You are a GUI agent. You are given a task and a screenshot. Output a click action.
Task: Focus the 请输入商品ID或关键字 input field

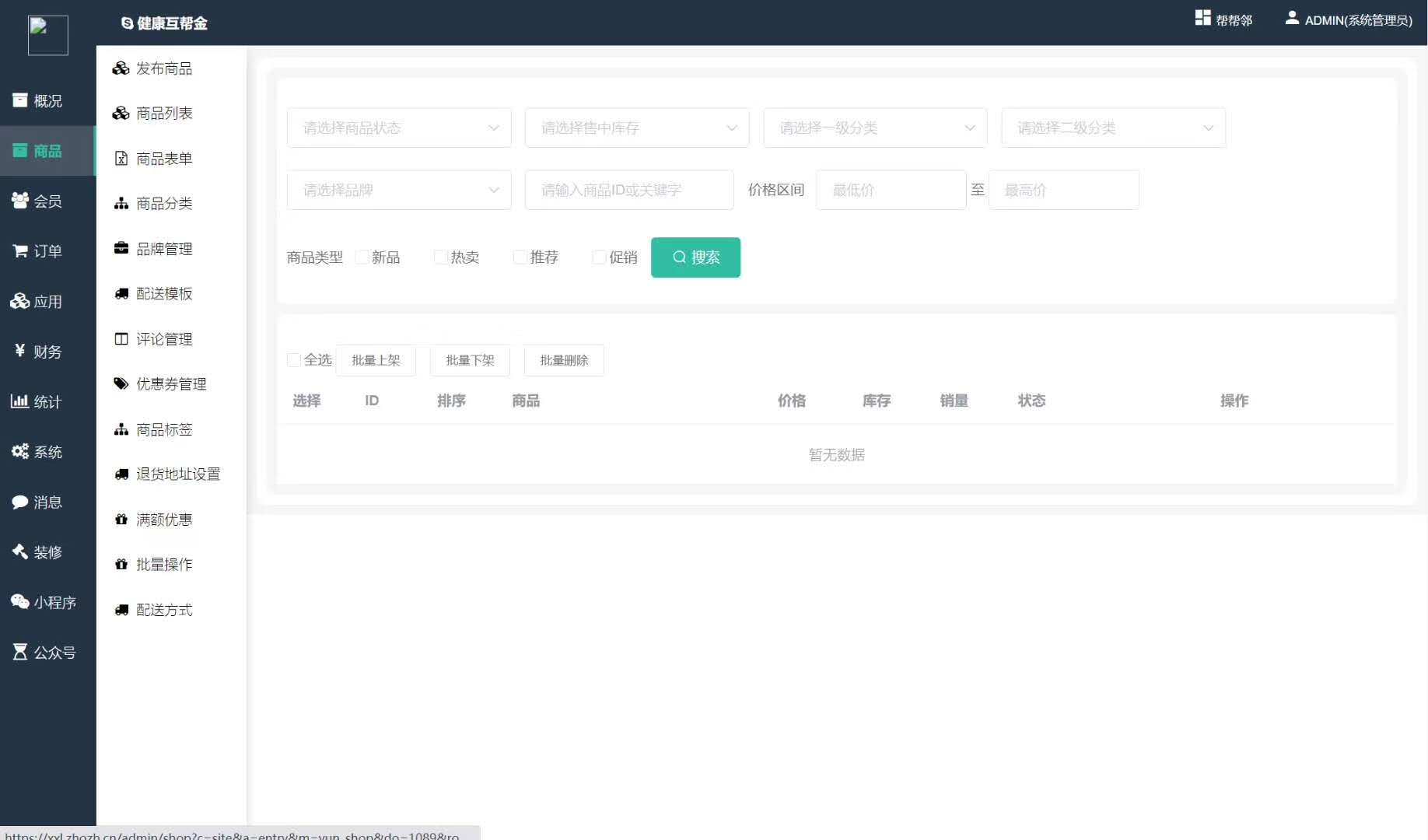629,190
